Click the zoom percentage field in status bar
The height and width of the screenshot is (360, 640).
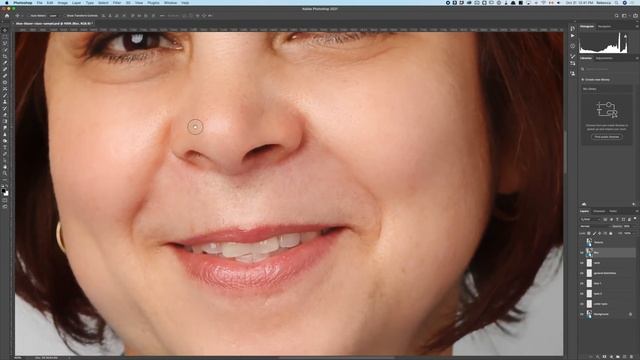pyautogui.click(x=18, y=358)
